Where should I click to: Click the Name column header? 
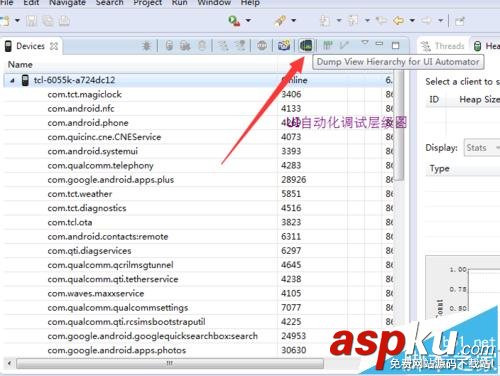[20, 64]
